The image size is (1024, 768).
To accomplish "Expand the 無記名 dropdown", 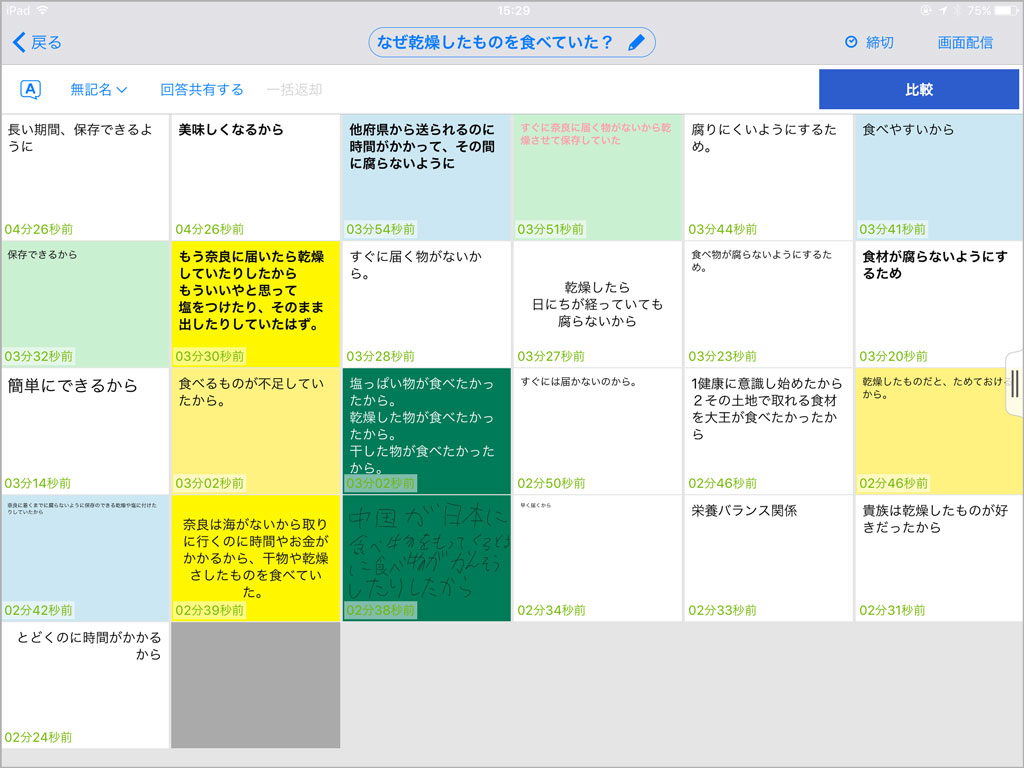I will click(99, 90).
